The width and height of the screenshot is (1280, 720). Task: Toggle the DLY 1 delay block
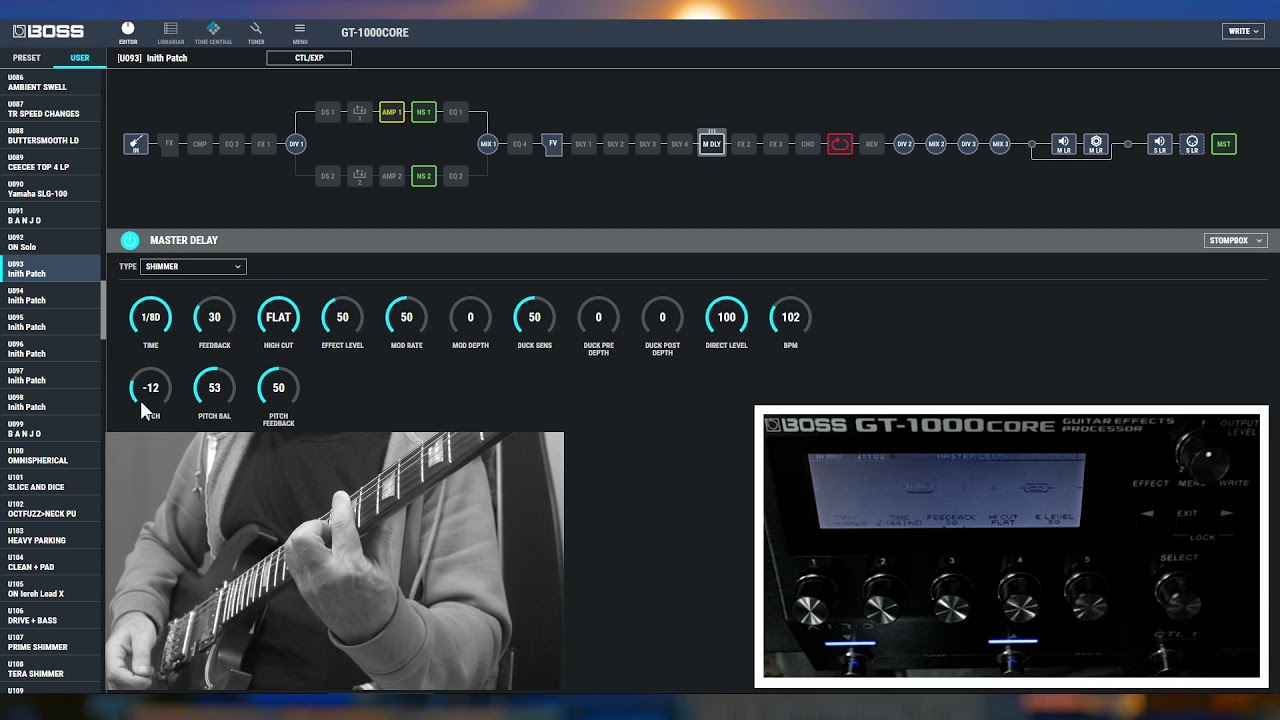coord(584,144)
